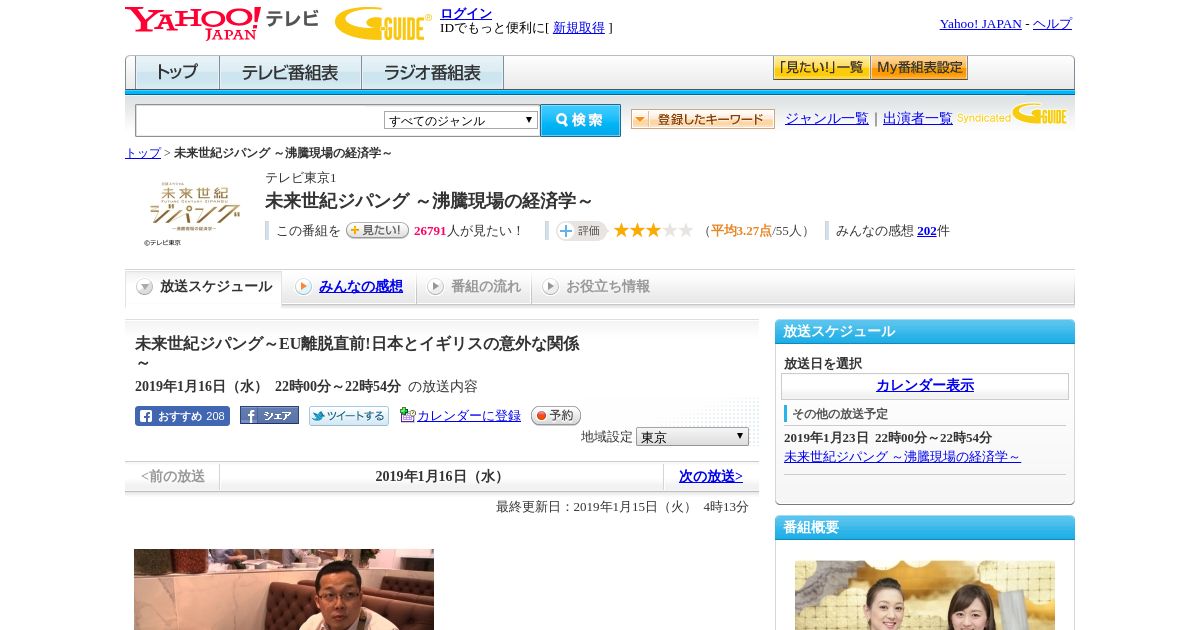Click the 26791 want-to-watch count text
Viewport: 1200px width, 630px height.
pyautogui.click(x=430, y=231)
